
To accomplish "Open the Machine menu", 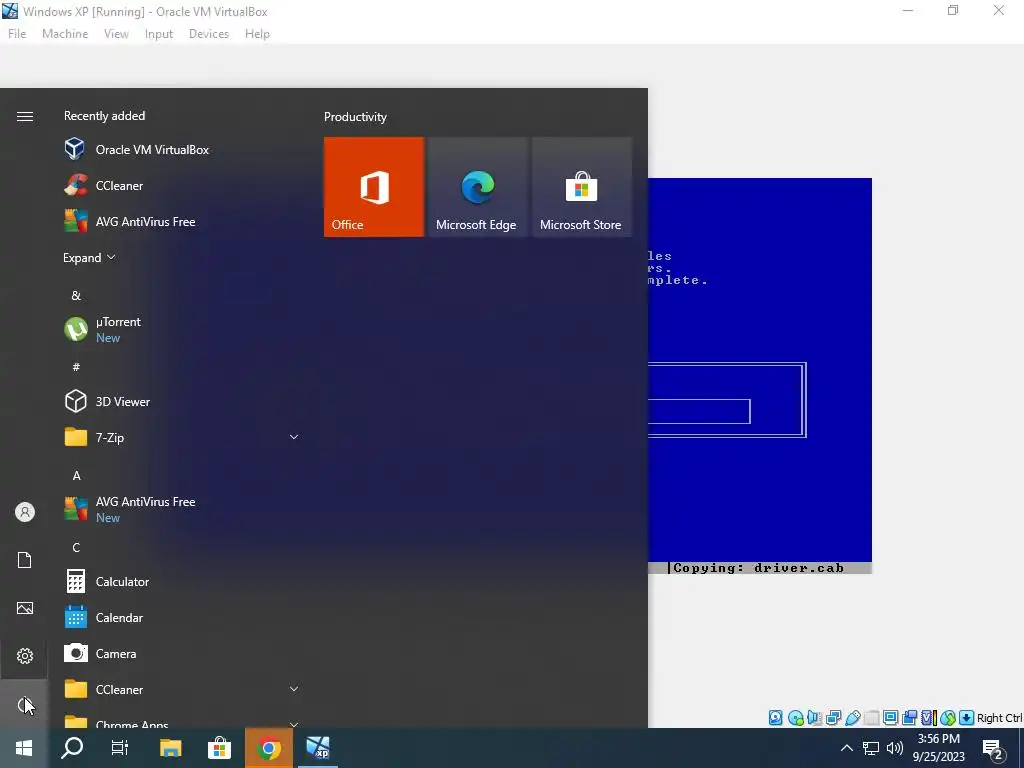I will (x=65, y=34).
